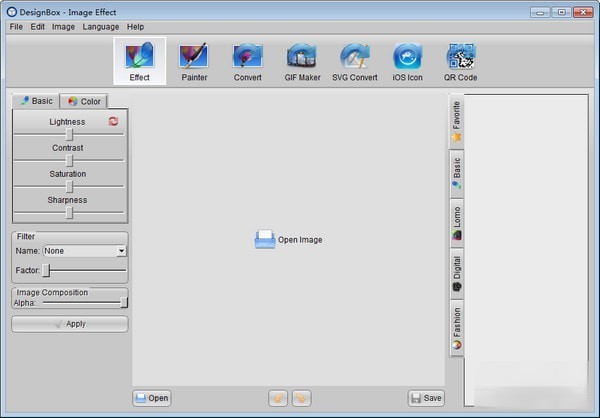
Task: Click the Alpha slider handle
Action: click(x=124, y=302)
